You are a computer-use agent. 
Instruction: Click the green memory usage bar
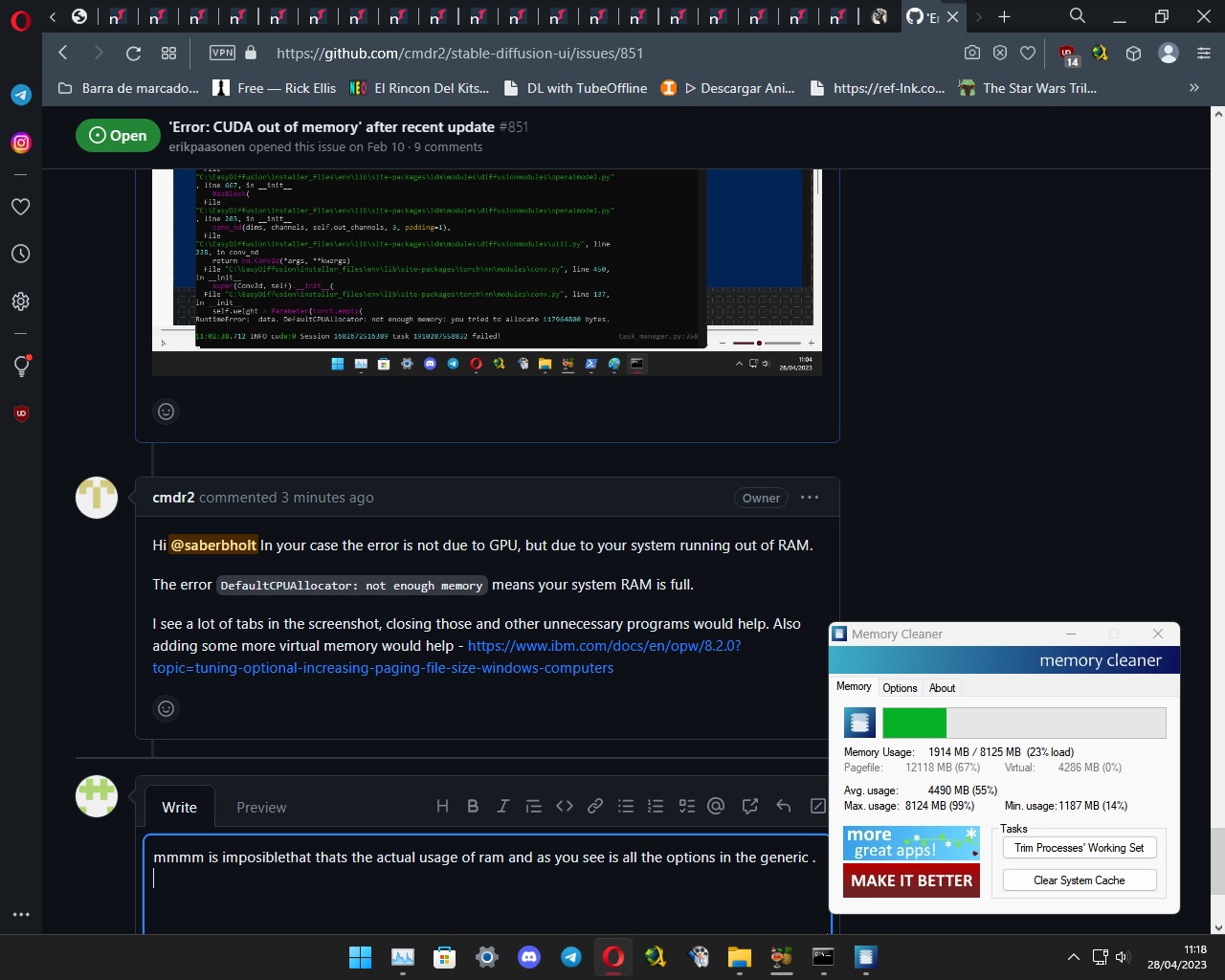coord(914,723)
